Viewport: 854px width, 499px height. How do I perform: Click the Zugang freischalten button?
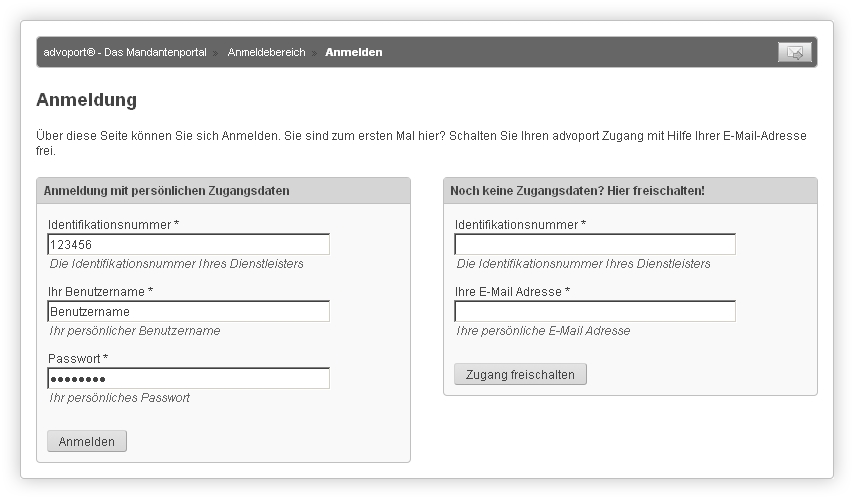(x=520, y=374)
